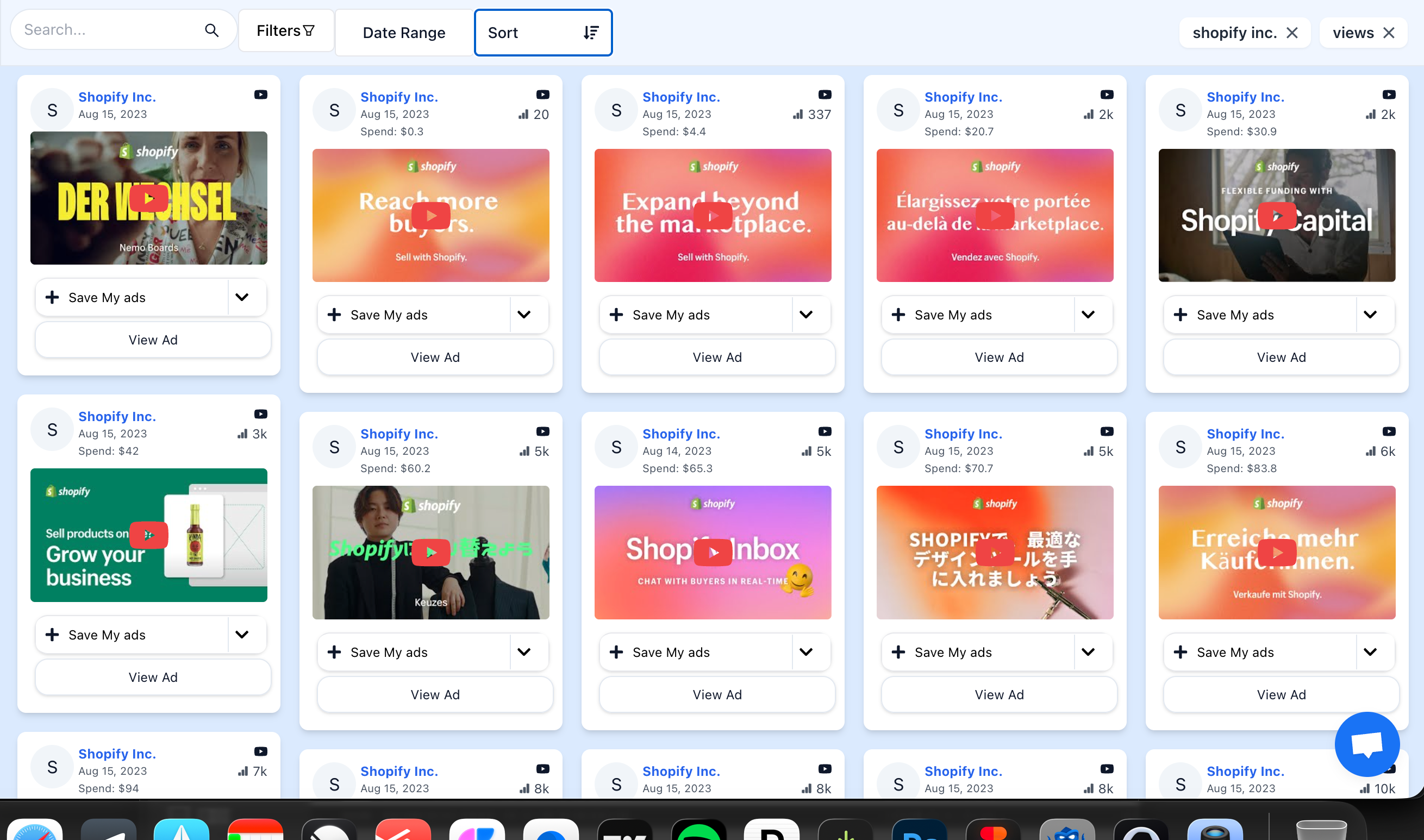The height and width of the screenshot is (840, 1424).
Task: Open Shopify Inc. link on the 337-views card
Action: pos(681,97)
